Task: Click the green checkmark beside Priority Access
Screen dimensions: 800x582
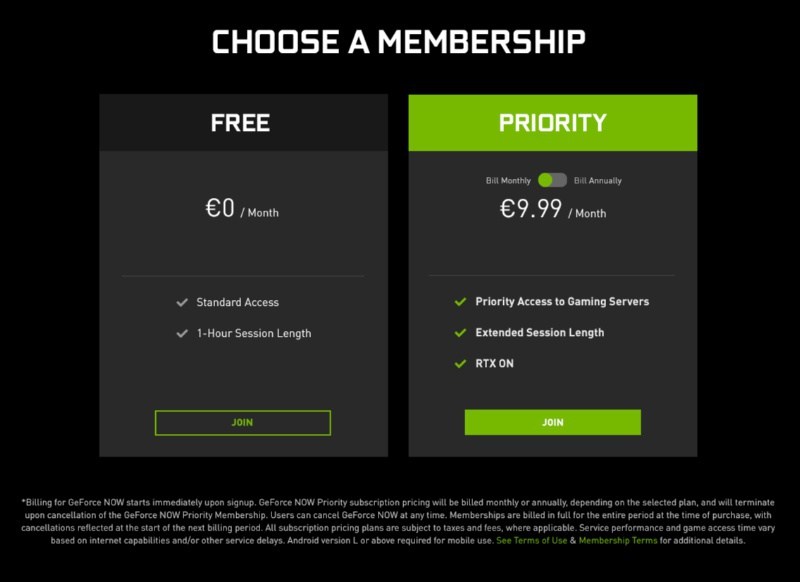Action: coord(460,301)
